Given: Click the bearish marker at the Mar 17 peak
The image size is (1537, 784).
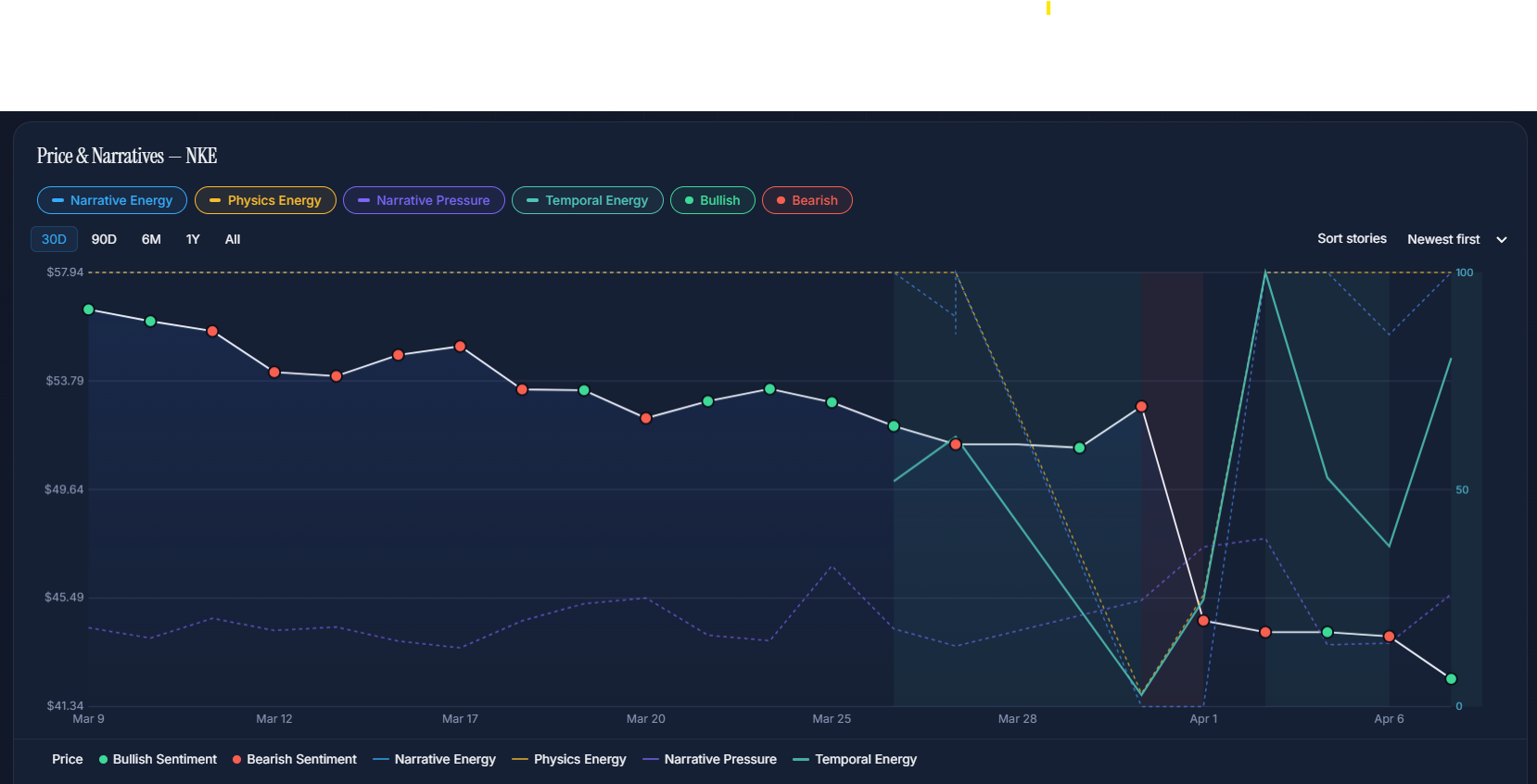Looking at the screenshot, I should click(x=460, y=347).
